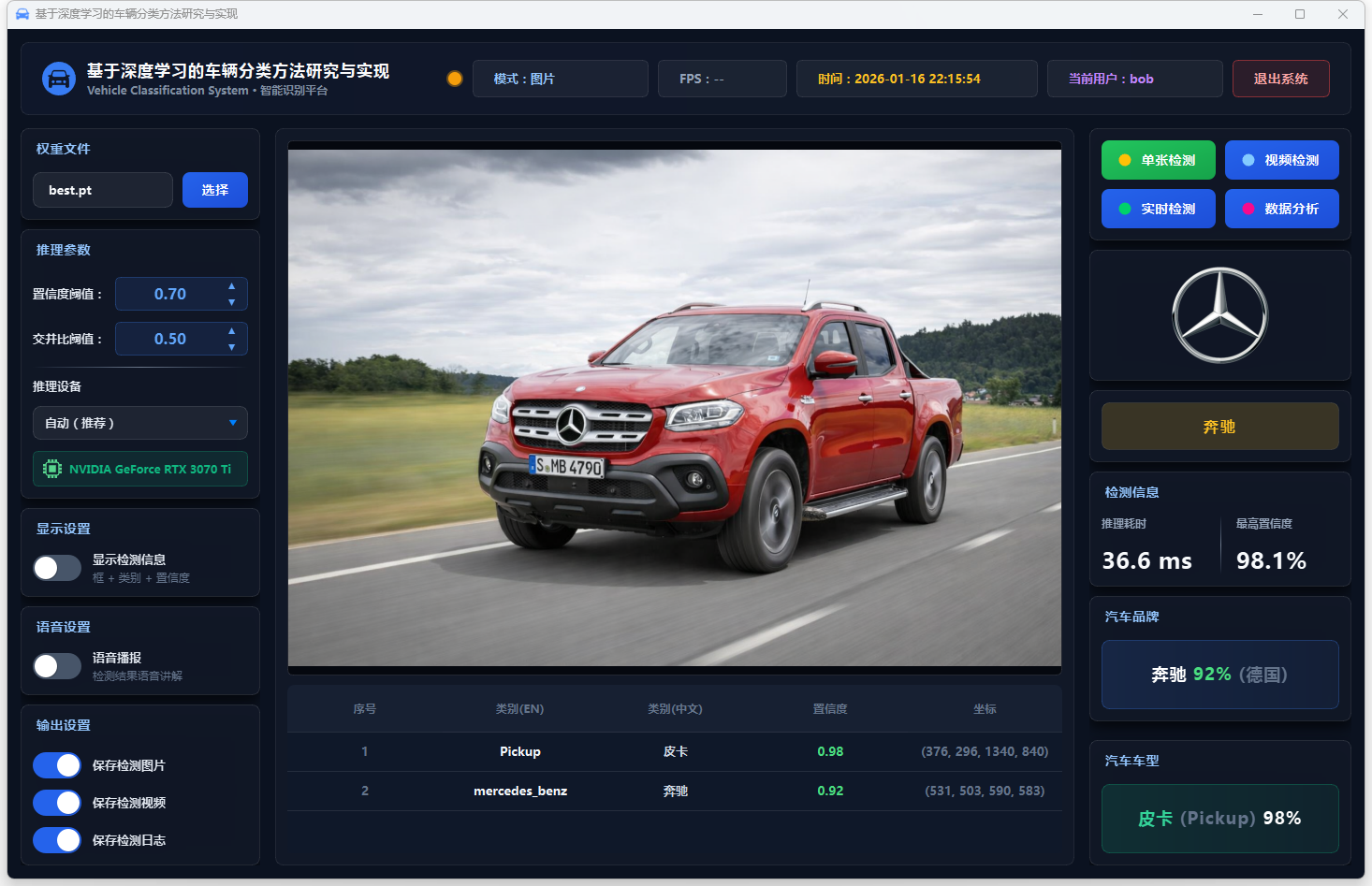
Task: Increase the confidence threshold with up arrow
Action: [232, 286]
